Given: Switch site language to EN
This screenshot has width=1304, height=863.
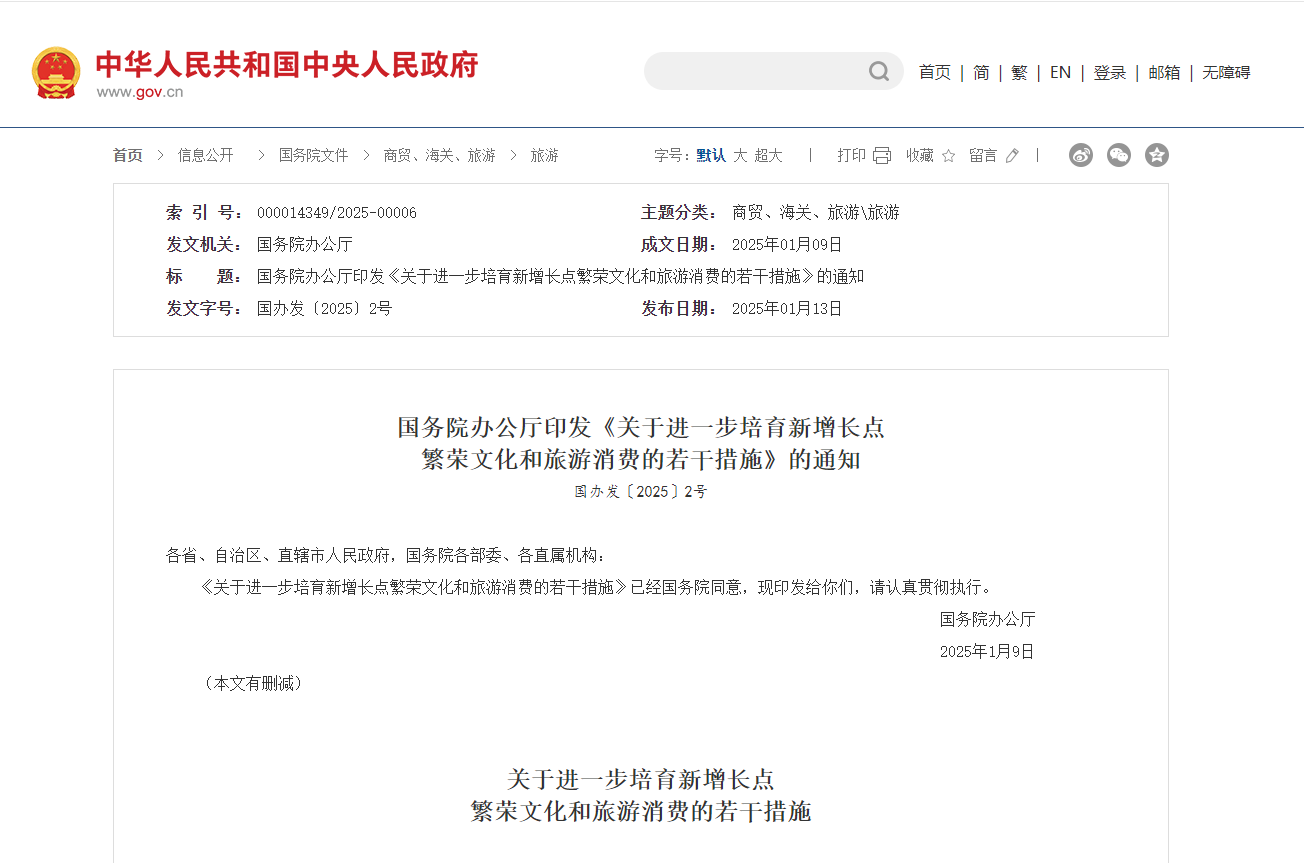Looking at the screenshot, I should point(1060,72).
